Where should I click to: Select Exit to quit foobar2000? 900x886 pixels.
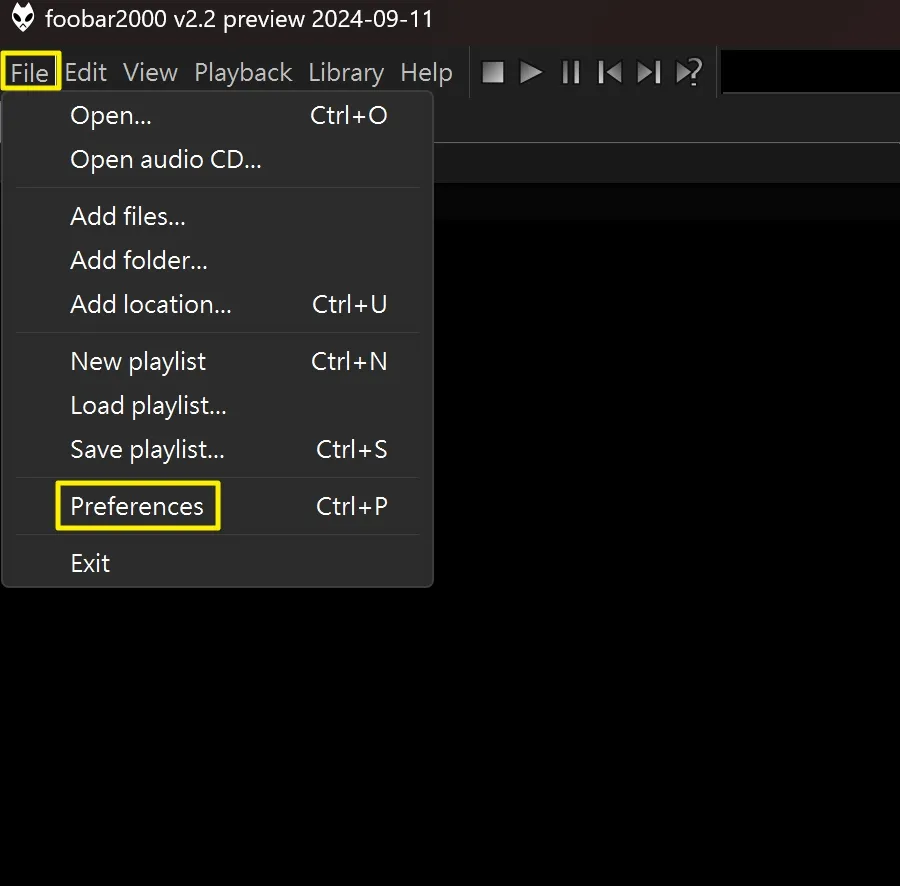[218, 563]
